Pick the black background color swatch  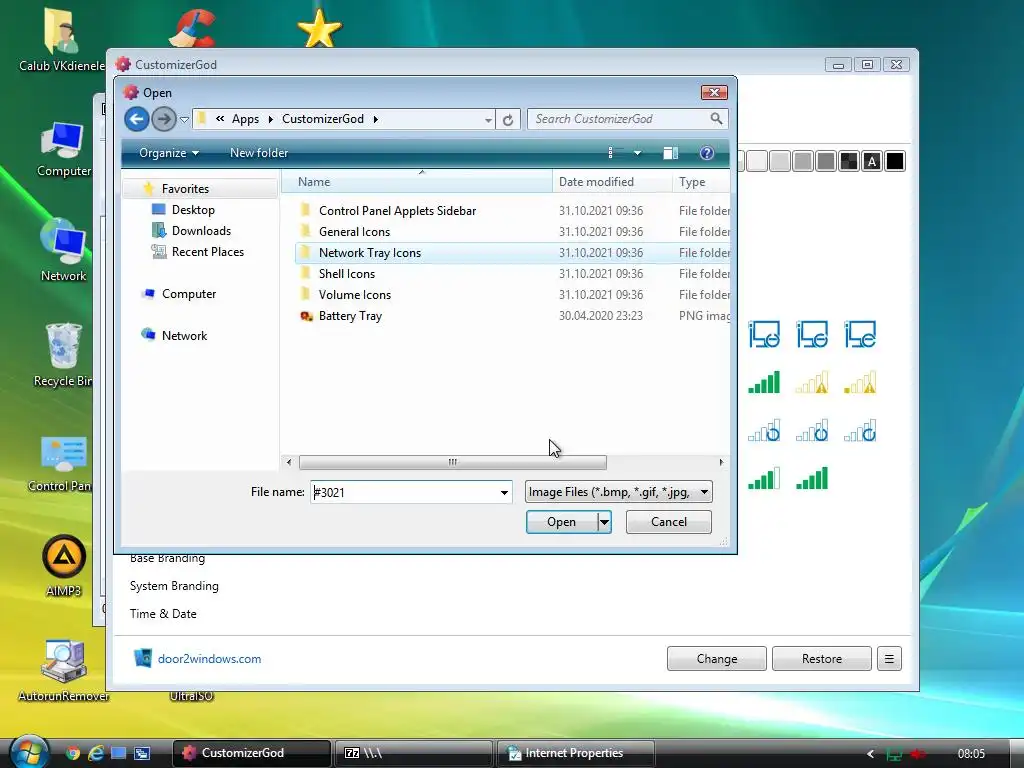click(x=895, y=161)
